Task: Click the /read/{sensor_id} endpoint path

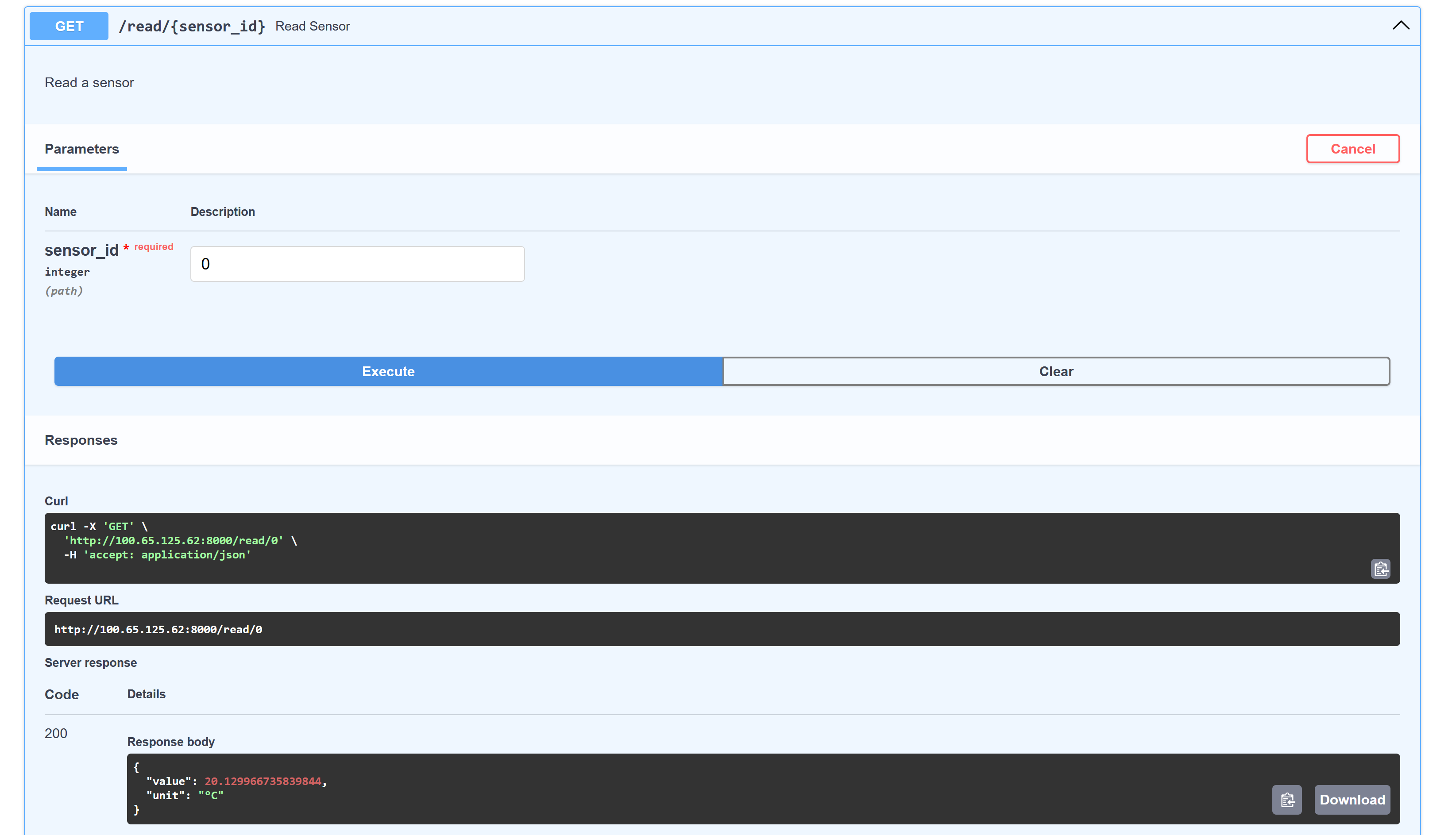Action: pos(192,26)
